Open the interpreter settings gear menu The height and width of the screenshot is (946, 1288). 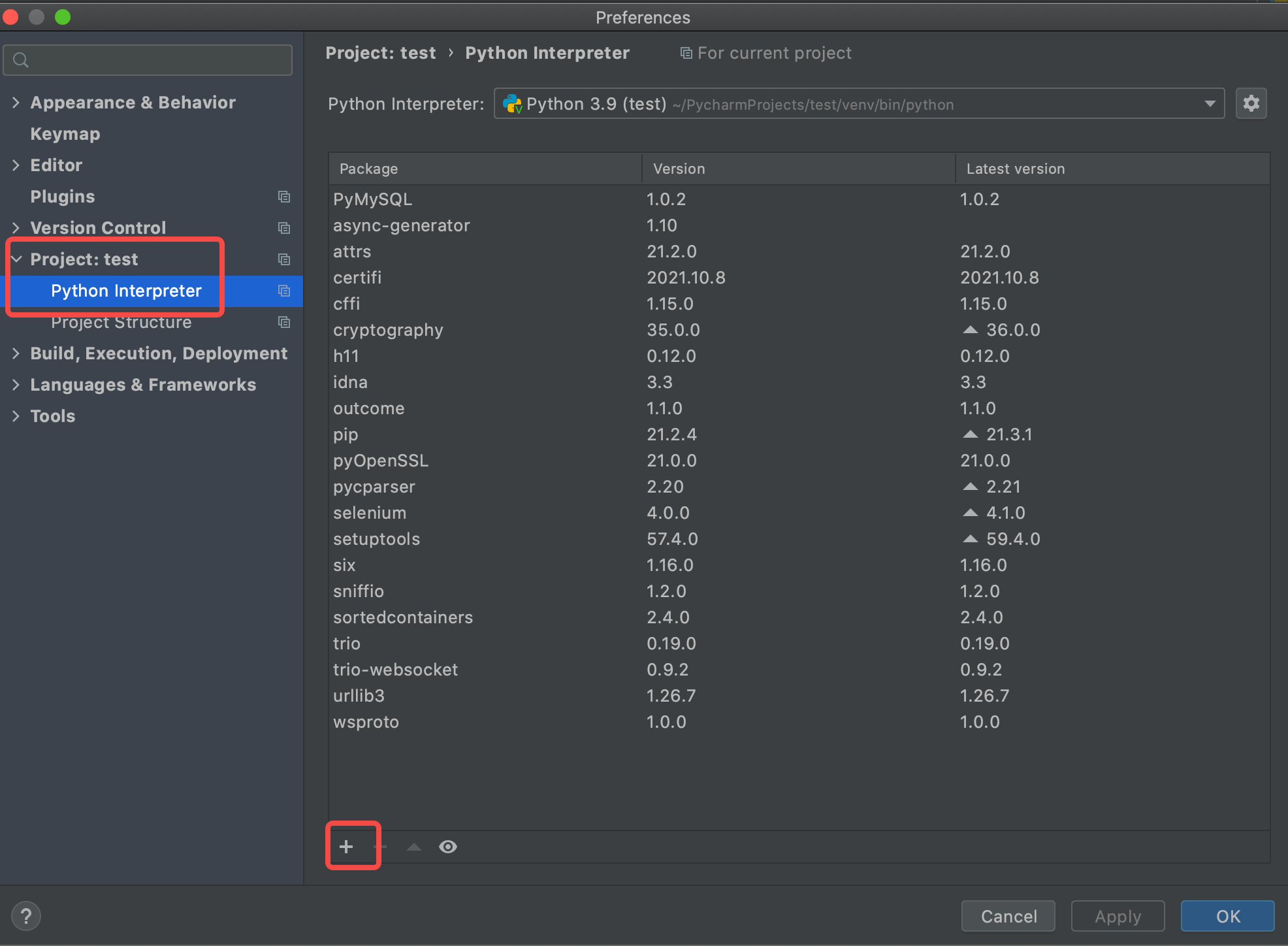pyautogui.click(x=1251, y=104)
